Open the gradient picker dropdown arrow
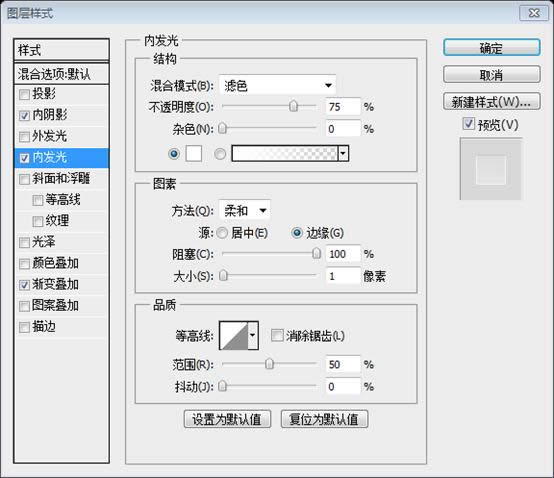 343,154
